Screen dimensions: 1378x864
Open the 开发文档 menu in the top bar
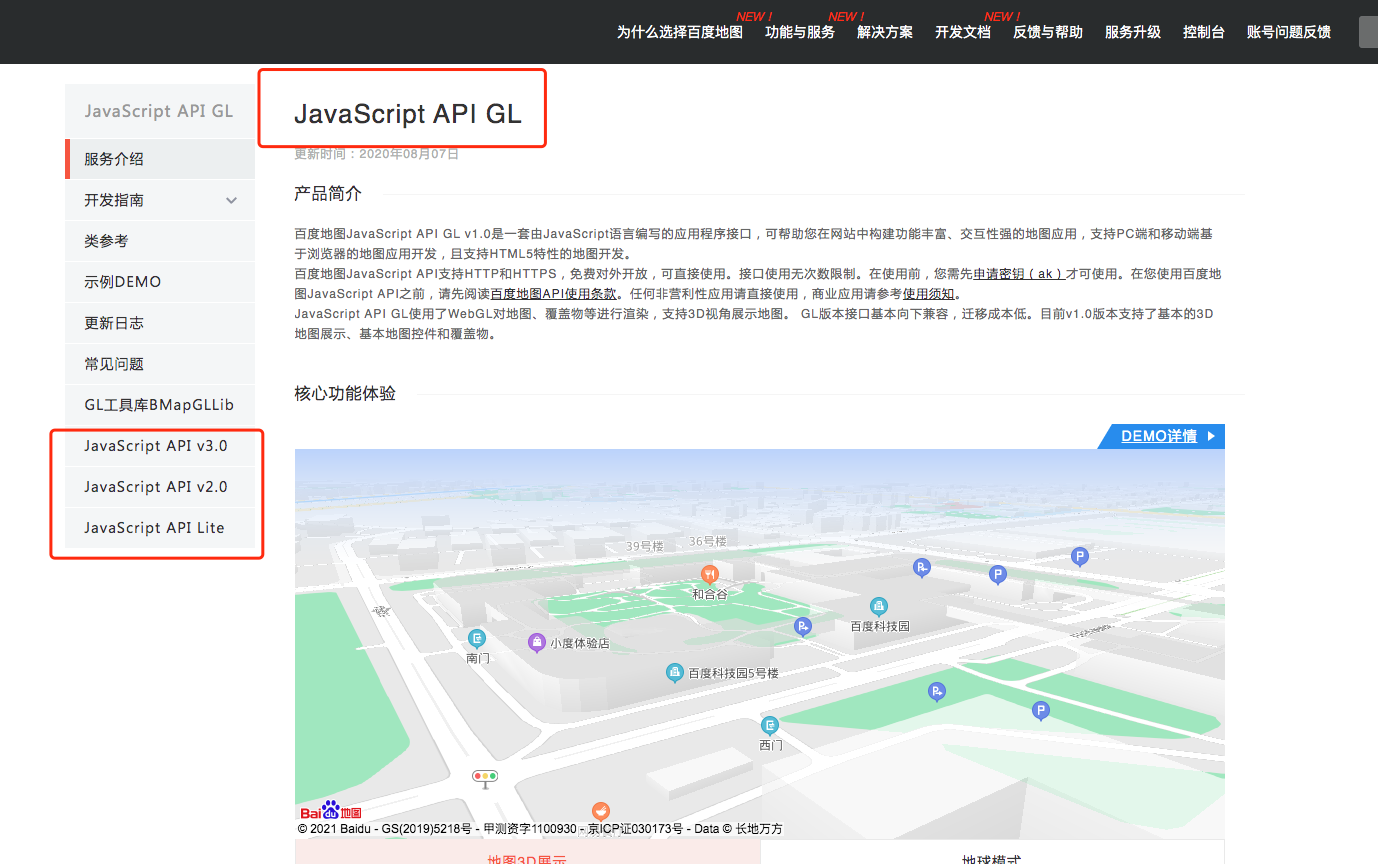click(x=962, y=31)
